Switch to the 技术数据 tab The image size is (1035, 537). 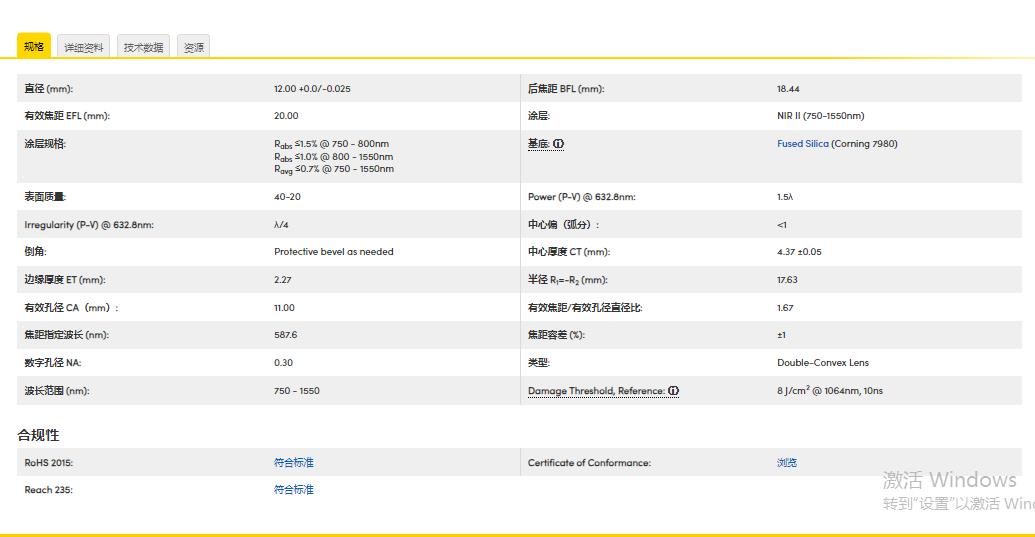[143, 47]
